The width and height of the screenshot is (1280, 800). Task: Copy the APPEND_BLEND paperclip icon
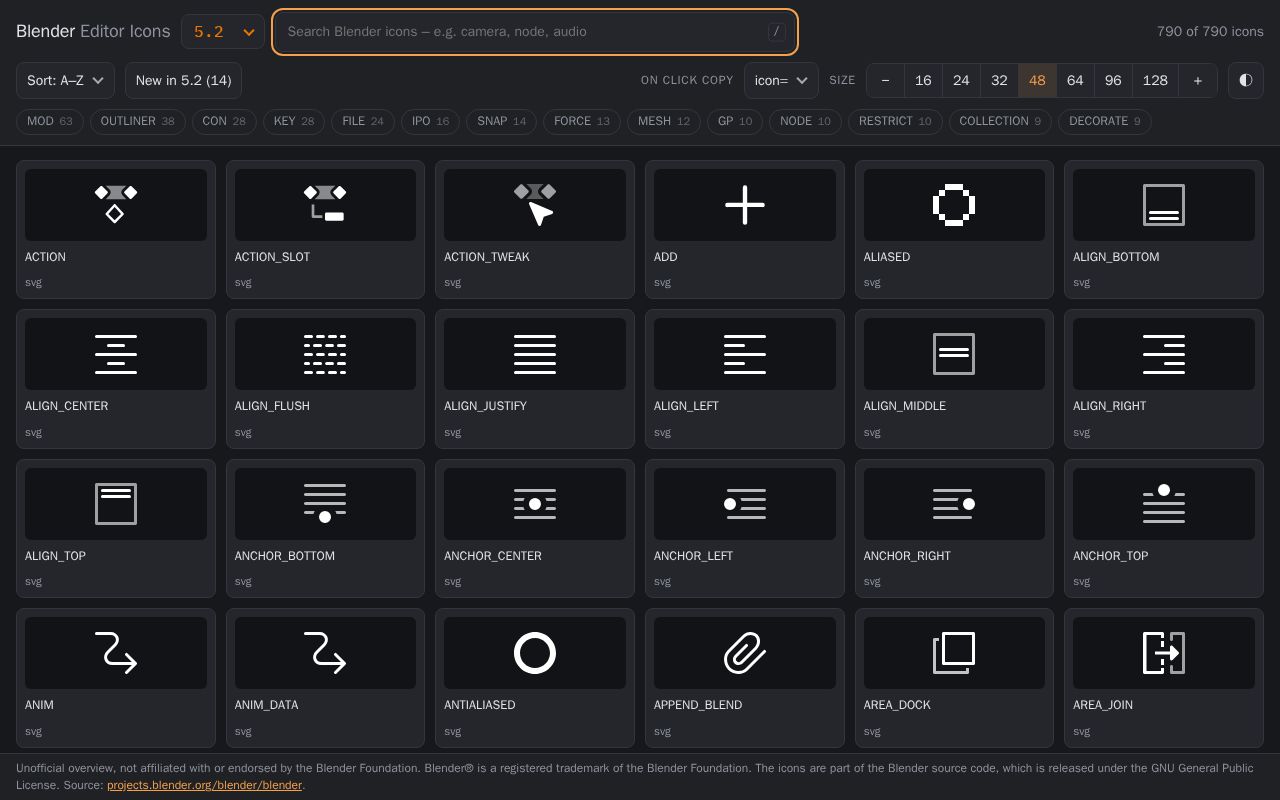tap(745, 678)
